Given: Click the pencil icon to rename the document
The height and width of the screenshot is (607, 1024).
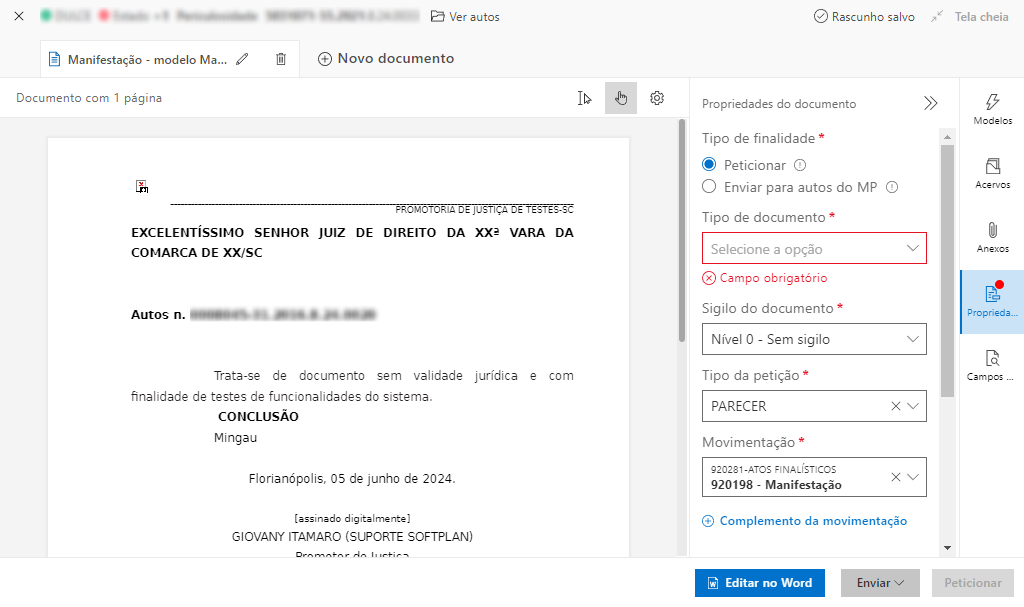Looking at the screenshot, I should pyautogui.click(x=242, y=59).
